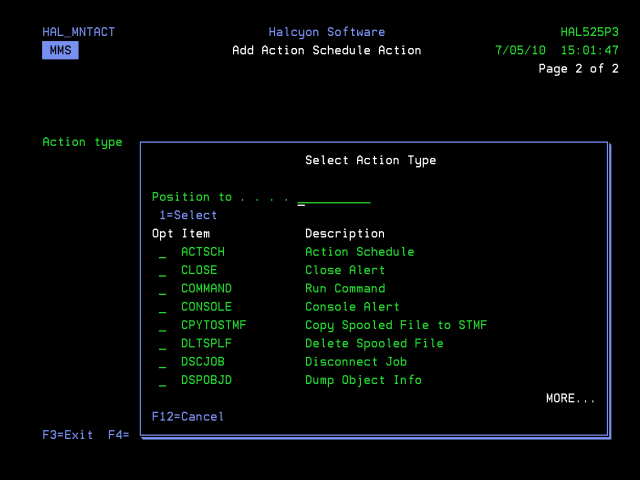640x480 pixels.
Task: Select the Run Command description
Action: 345,289
